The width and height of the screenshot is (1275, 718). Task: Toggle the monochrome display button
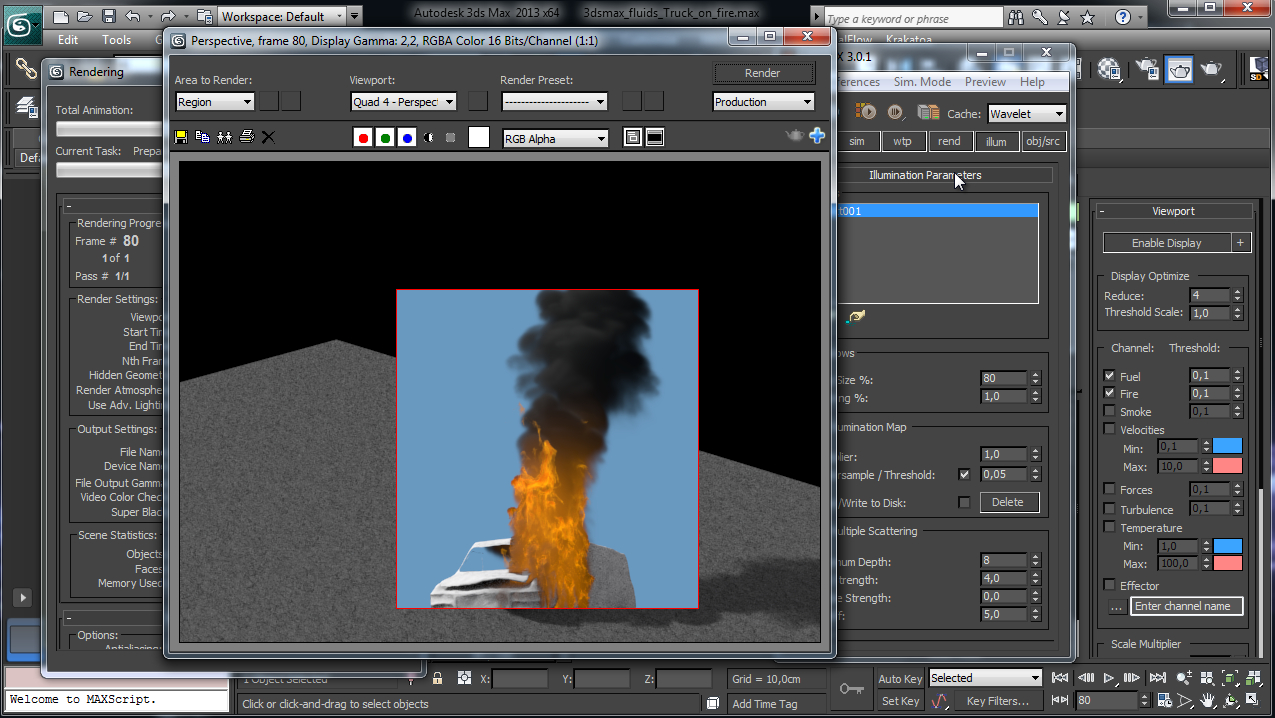451,138
